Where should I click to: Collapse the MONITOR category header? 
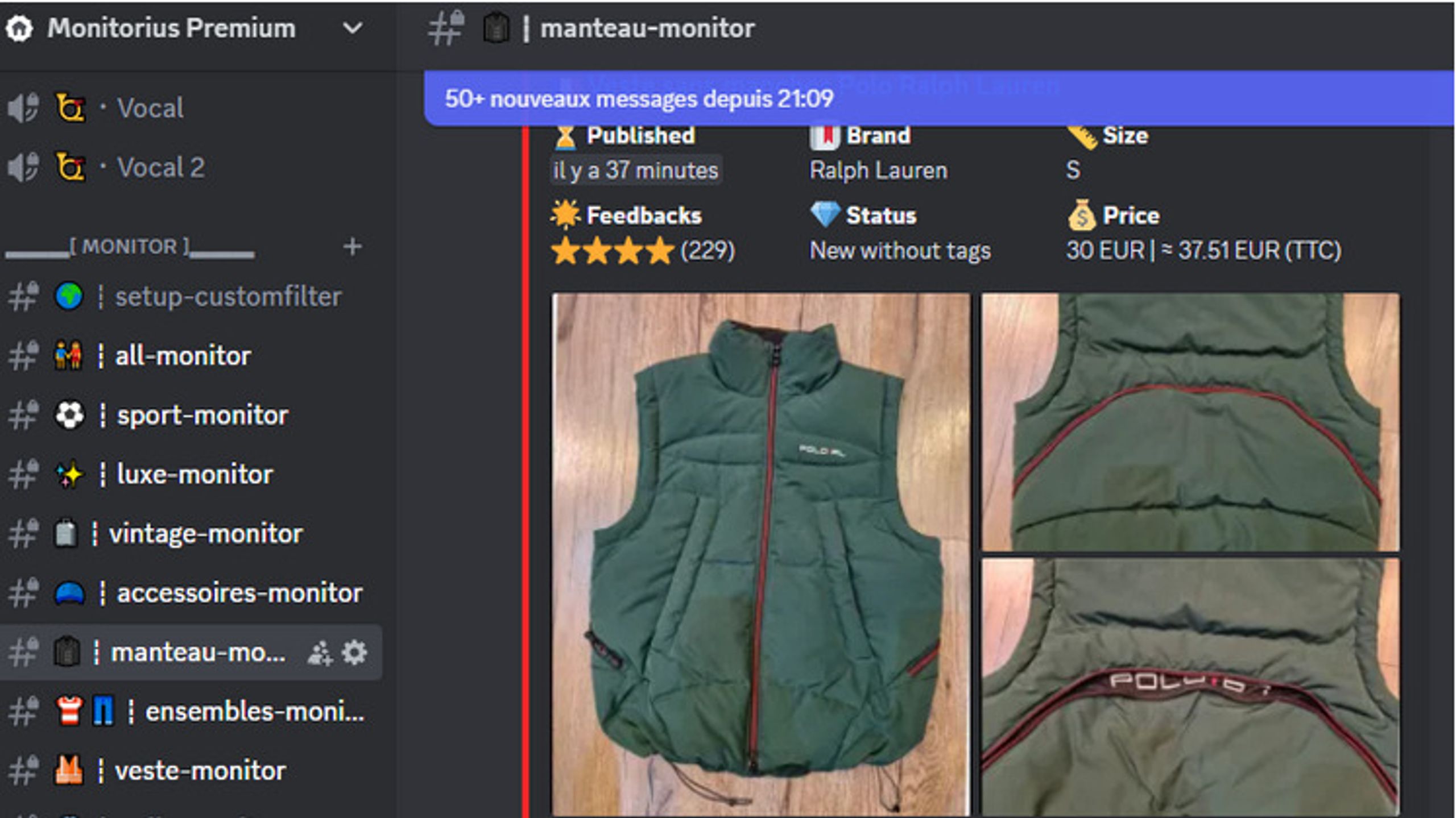point(130,247)
